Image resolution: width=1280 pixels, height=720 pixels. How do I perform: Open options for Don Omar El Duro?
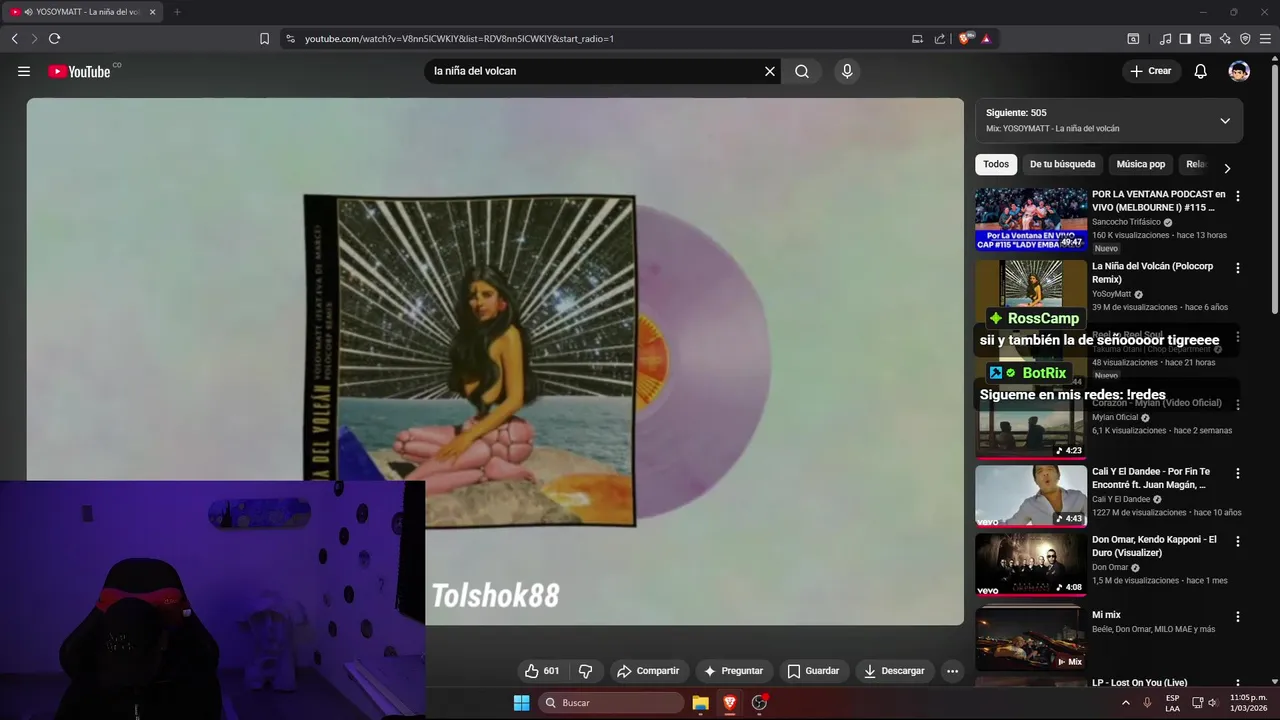click(1238, 541)
